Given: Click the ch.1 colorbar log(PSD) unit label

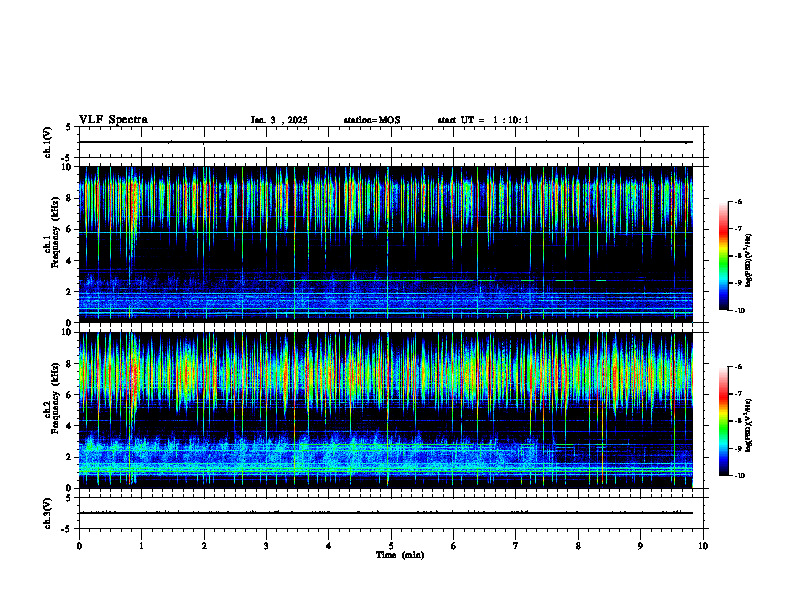Looking at the screenshot, I should coord(749,260).
